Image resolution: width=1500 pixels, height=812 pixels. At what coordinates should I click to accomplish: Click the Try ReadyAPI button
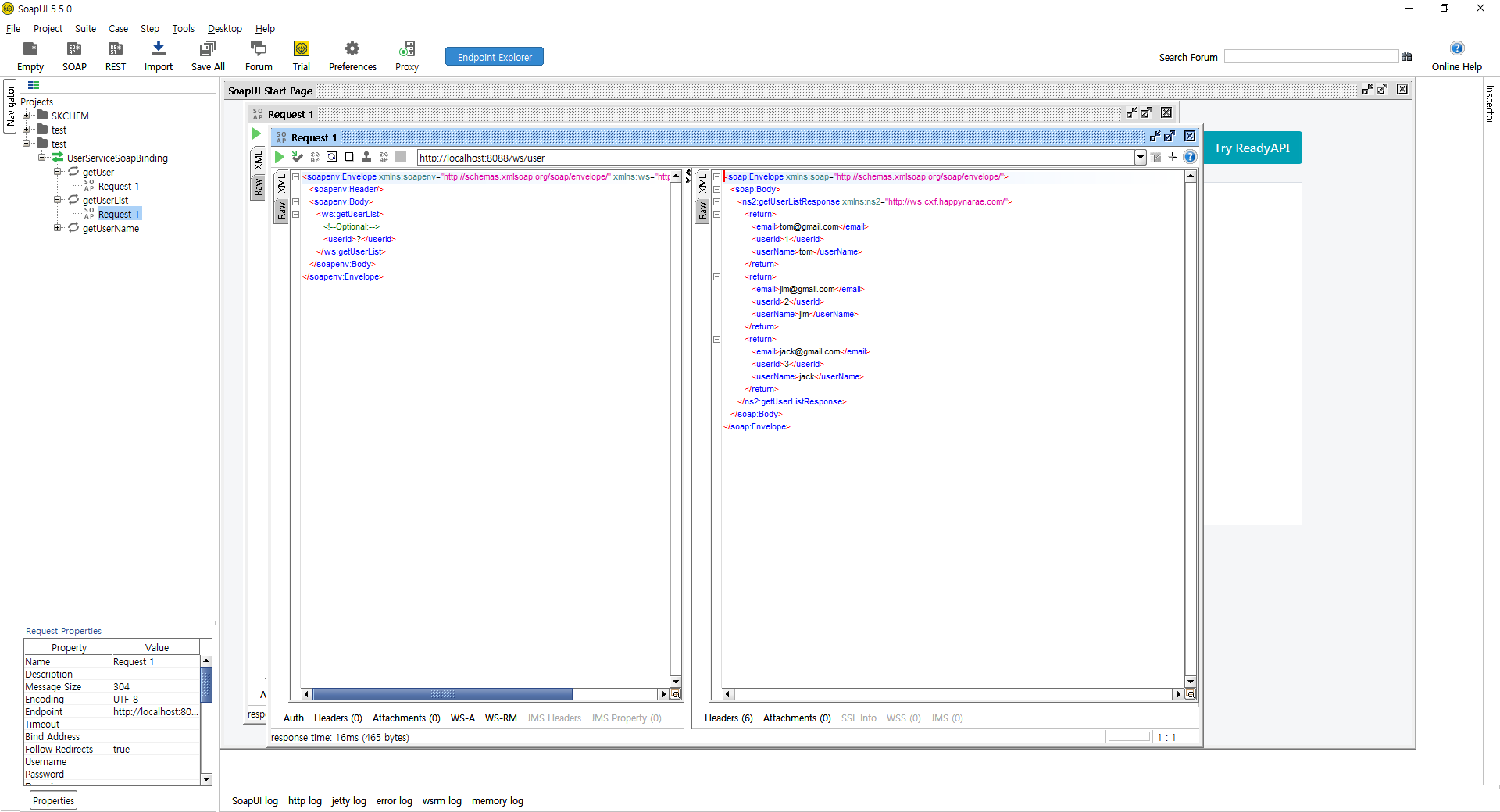click(1252, 148)
